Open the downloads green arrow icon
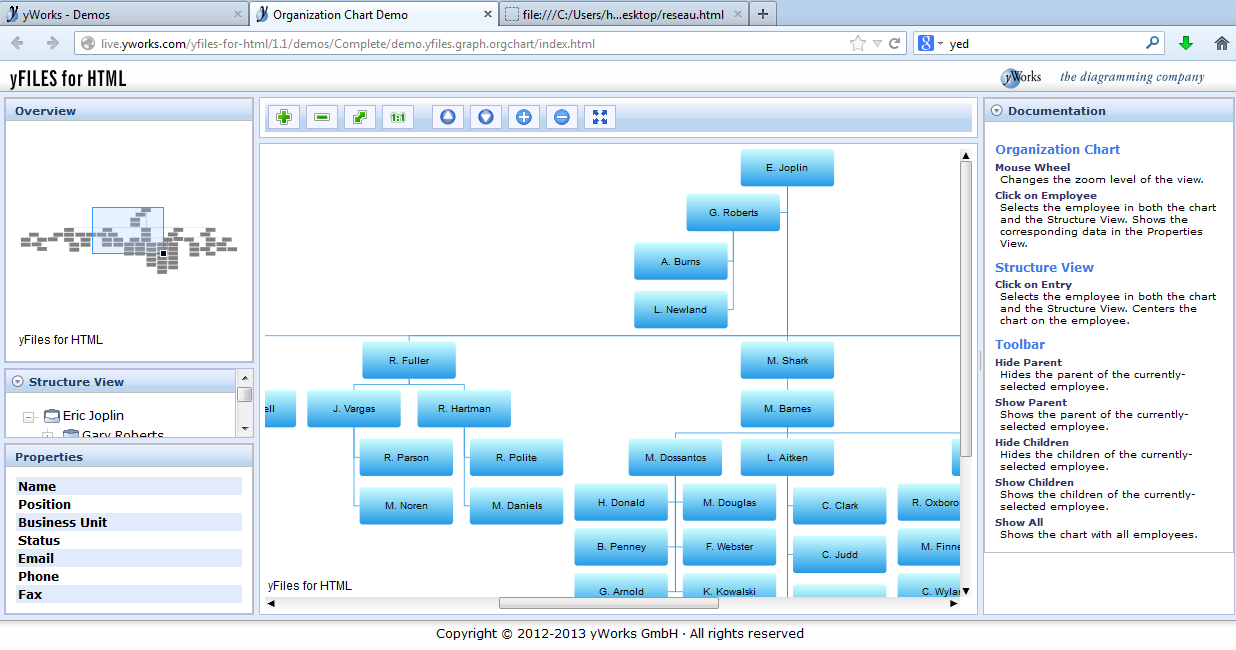This screenshot has width=1236, height=650. point(1186,43)
